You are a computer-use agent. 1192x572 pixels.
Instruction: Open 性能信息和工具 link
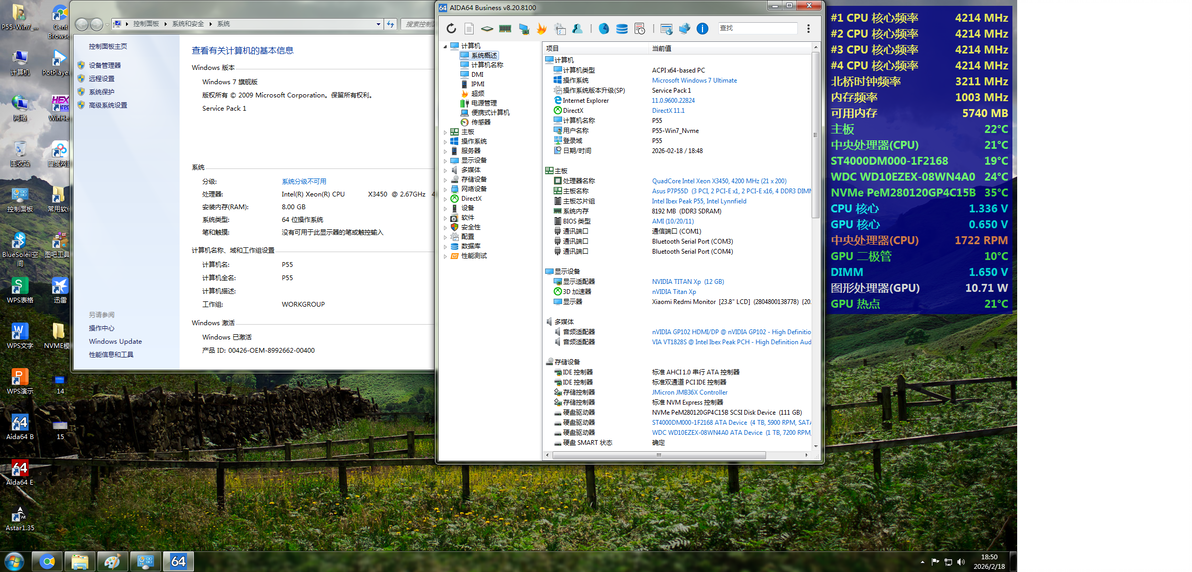tap(111, 354)
